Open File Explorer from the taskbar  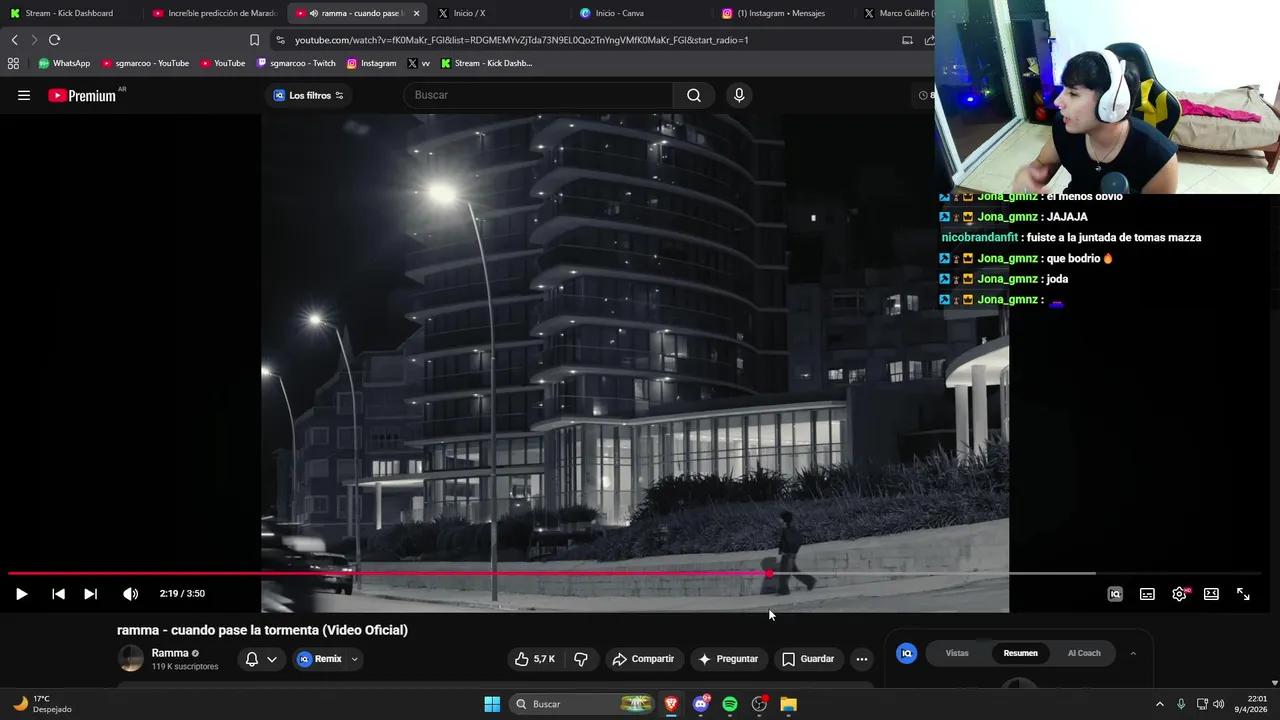tap(789, 704)
